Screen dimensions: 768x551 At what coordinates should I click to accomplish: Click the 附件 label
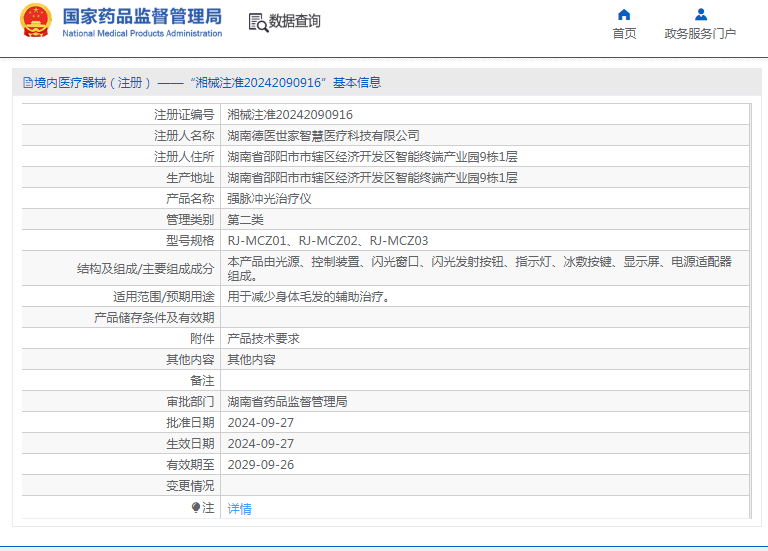[202, 338]
